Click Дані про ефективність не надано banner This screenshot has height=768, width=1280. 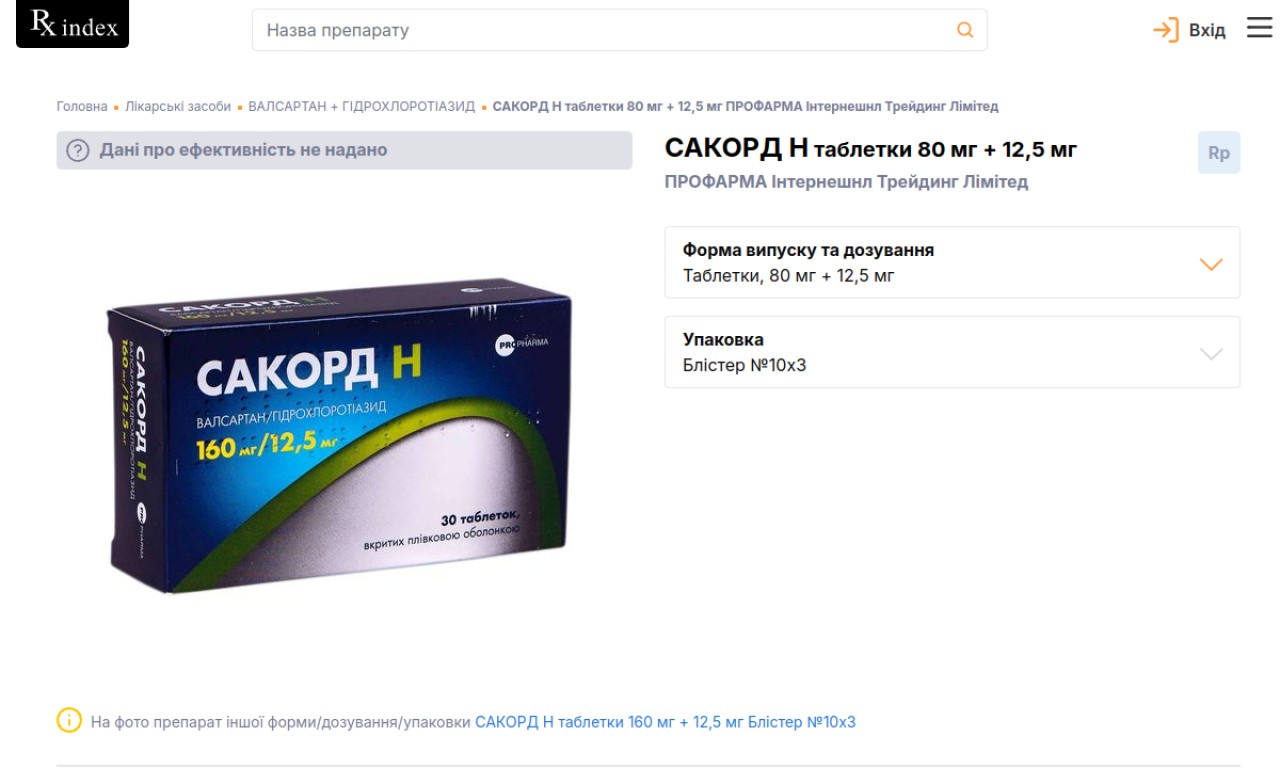[x=344, y=150]
